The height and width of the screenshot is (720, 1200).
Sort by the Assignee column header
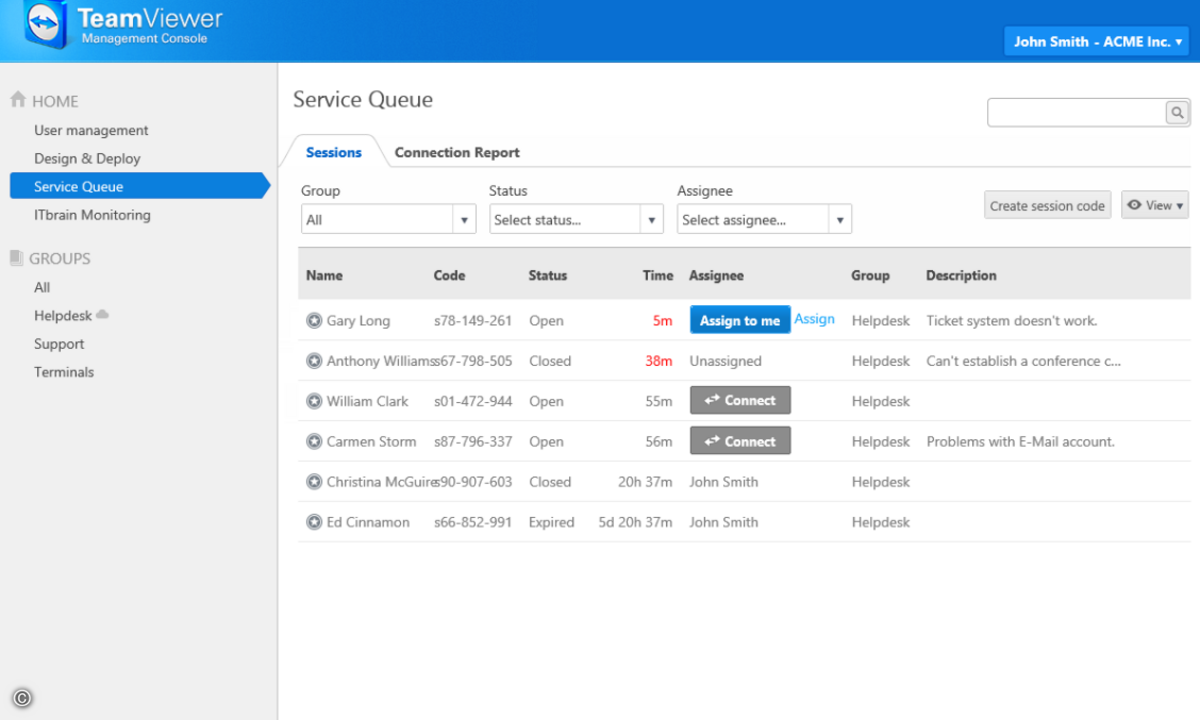[716, 275]
